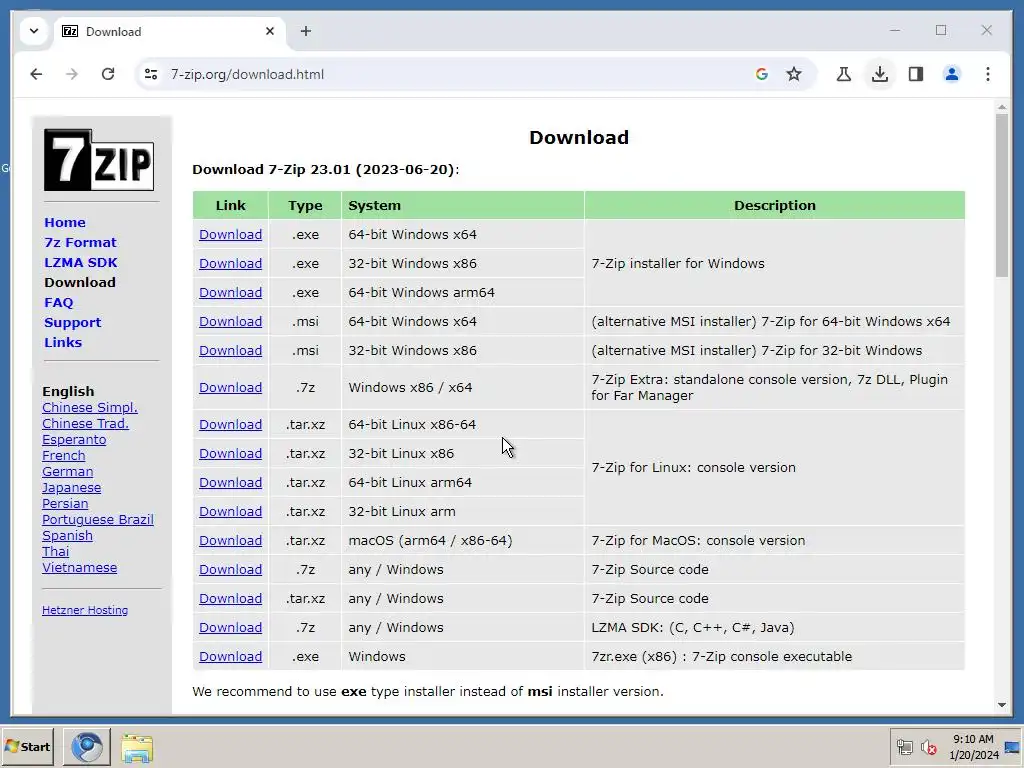Toggle the side panel icon
Viewport: 1024px width, 768px height.
pos(916,74)
